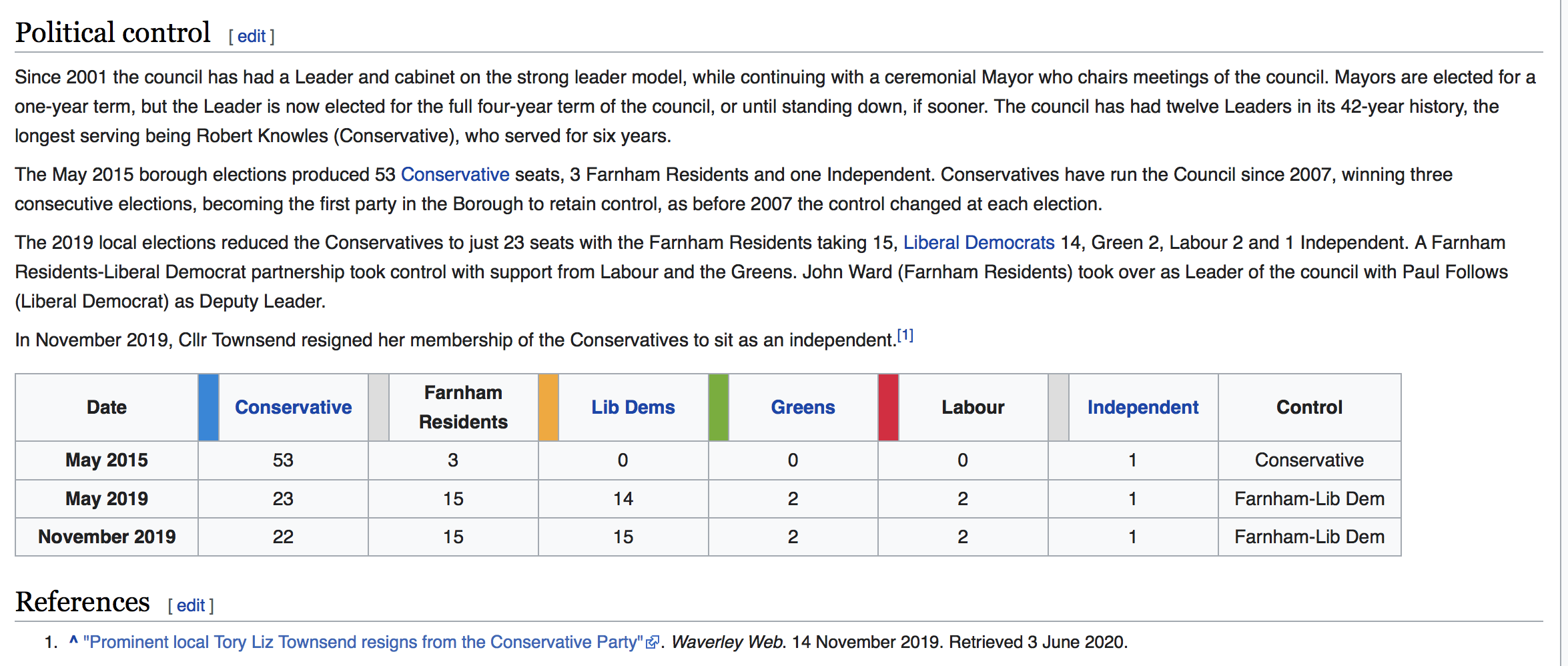Screen dimensions: 1568x666
Task: Click the red Labour party color swatch
Action: tap(888, 407)
